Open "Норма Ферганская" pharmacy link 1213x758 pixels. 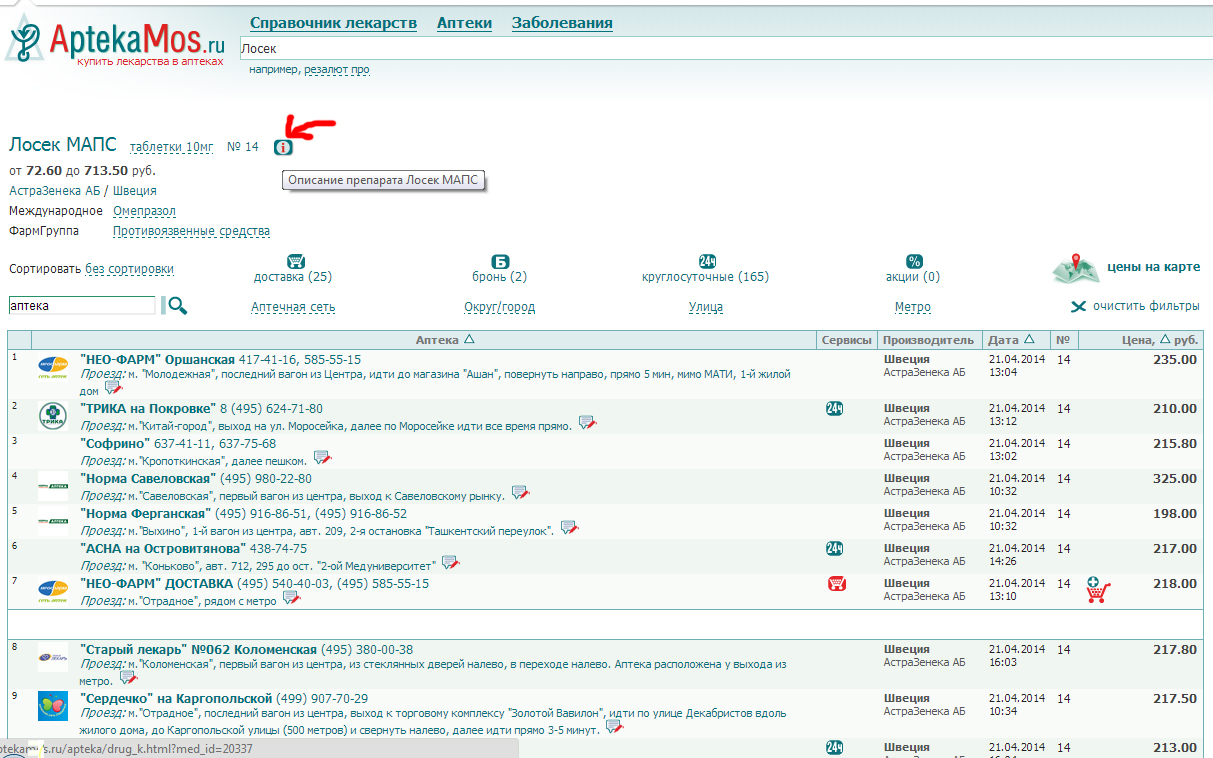click(x=147, y=513)
